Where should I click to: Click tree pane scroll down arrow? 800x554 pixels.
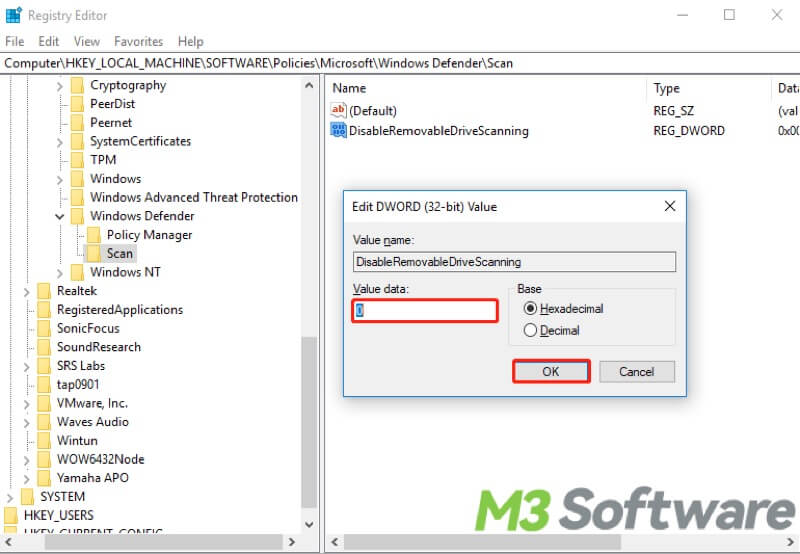click(x=309, y=524)
